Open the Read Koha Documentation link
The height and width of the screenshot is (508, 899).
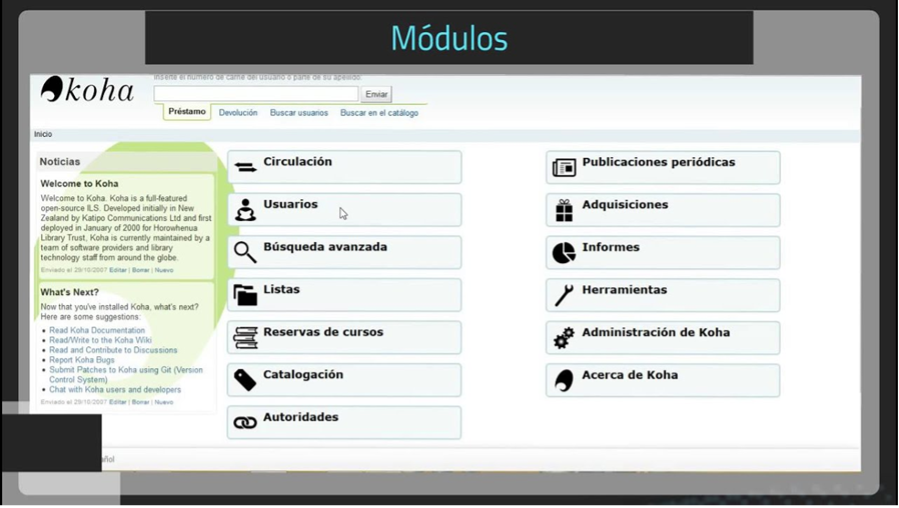(x=97, y=330)
